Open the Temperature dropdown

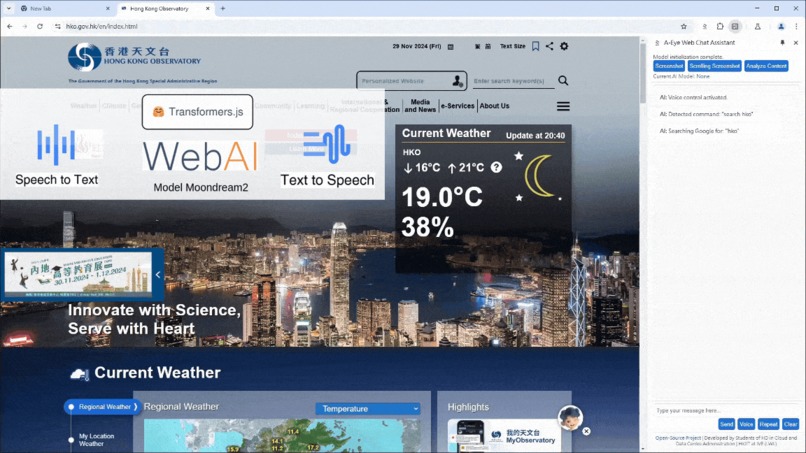point(368,409)
